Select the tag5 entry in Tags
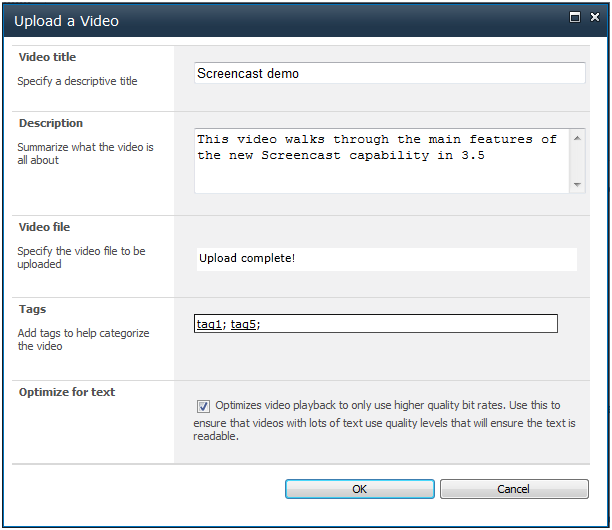Viewport: 612px width, 530px height. click(244, 324)
